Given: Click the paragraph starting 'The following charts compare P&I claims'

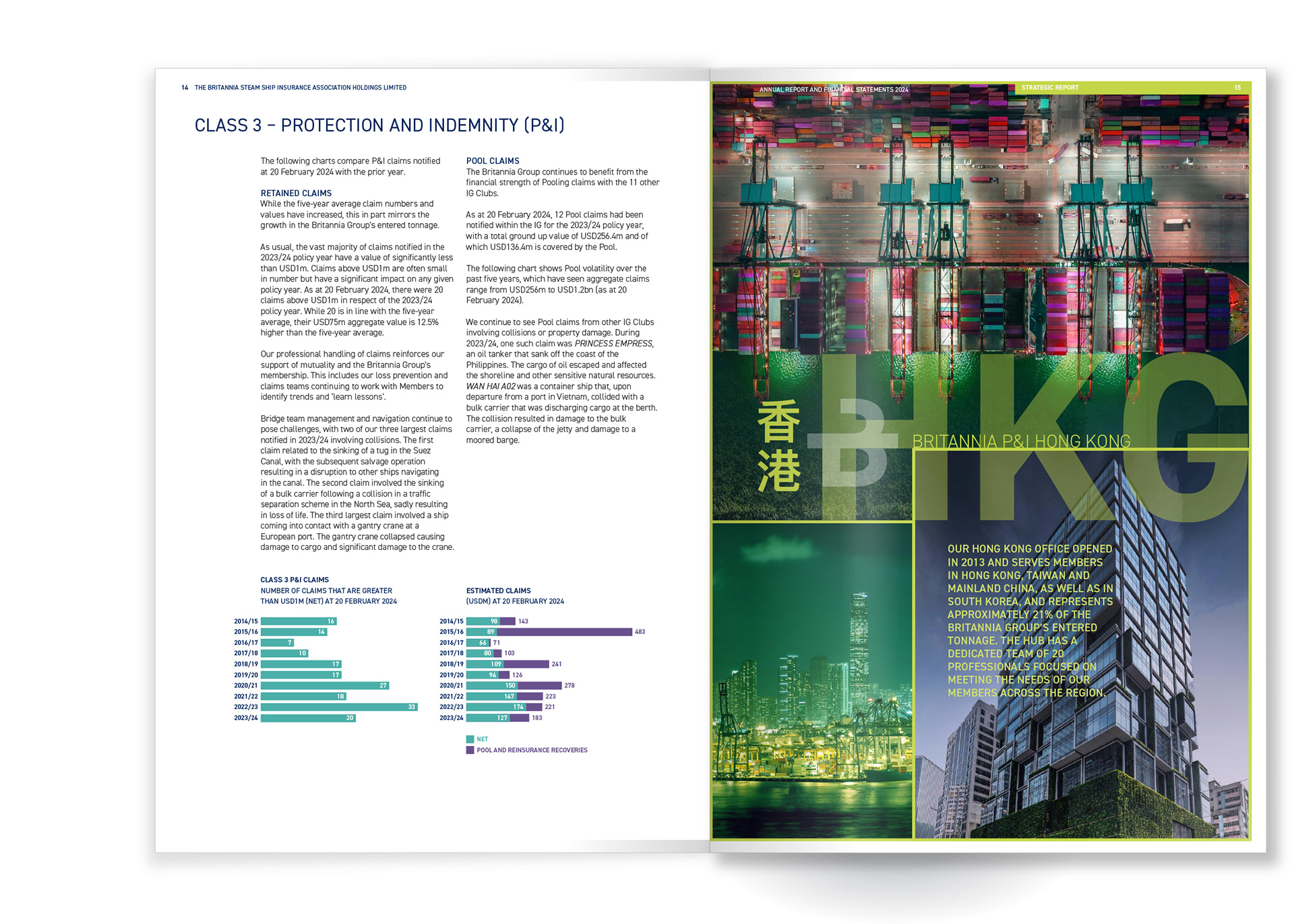Looking at the screenshot, I should point(350,166).
